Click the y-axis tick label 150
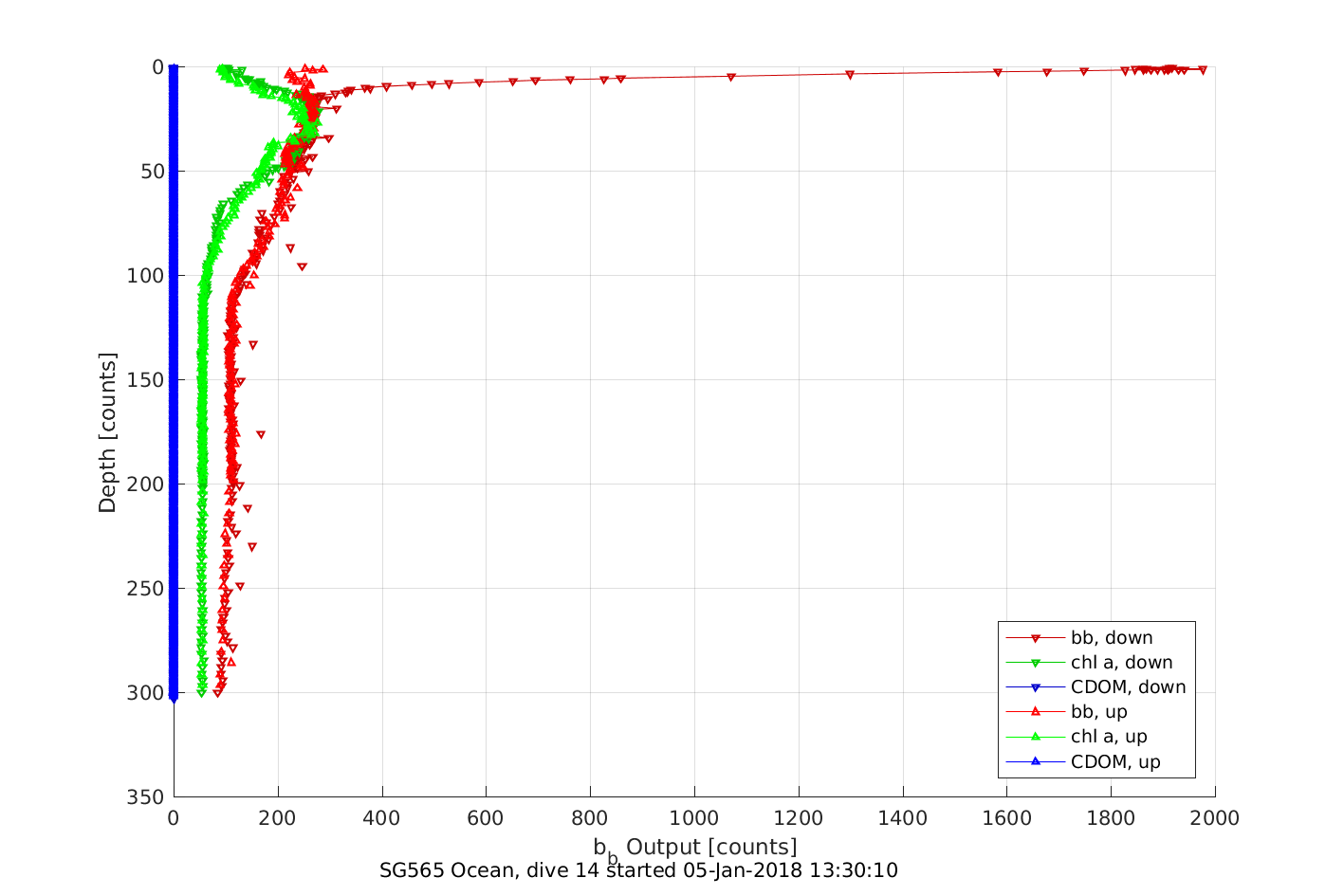This screenshot has width=1344, height=896. point(146,380)
